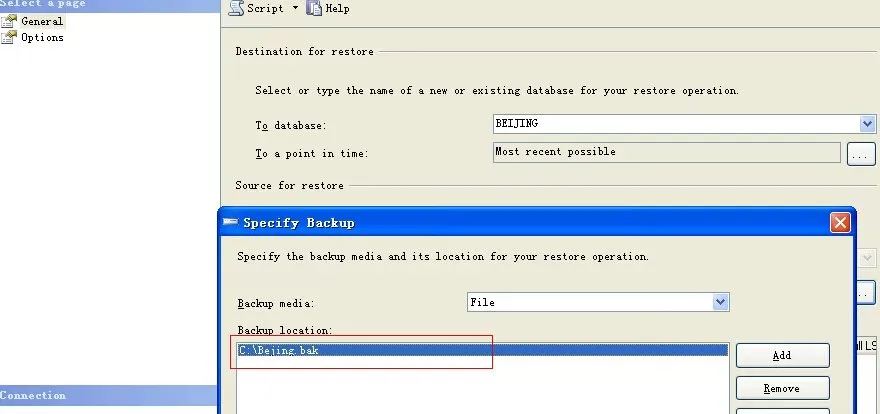Click the Most recent possible field
Screen dimensions: 880x414
click(667, 152)
